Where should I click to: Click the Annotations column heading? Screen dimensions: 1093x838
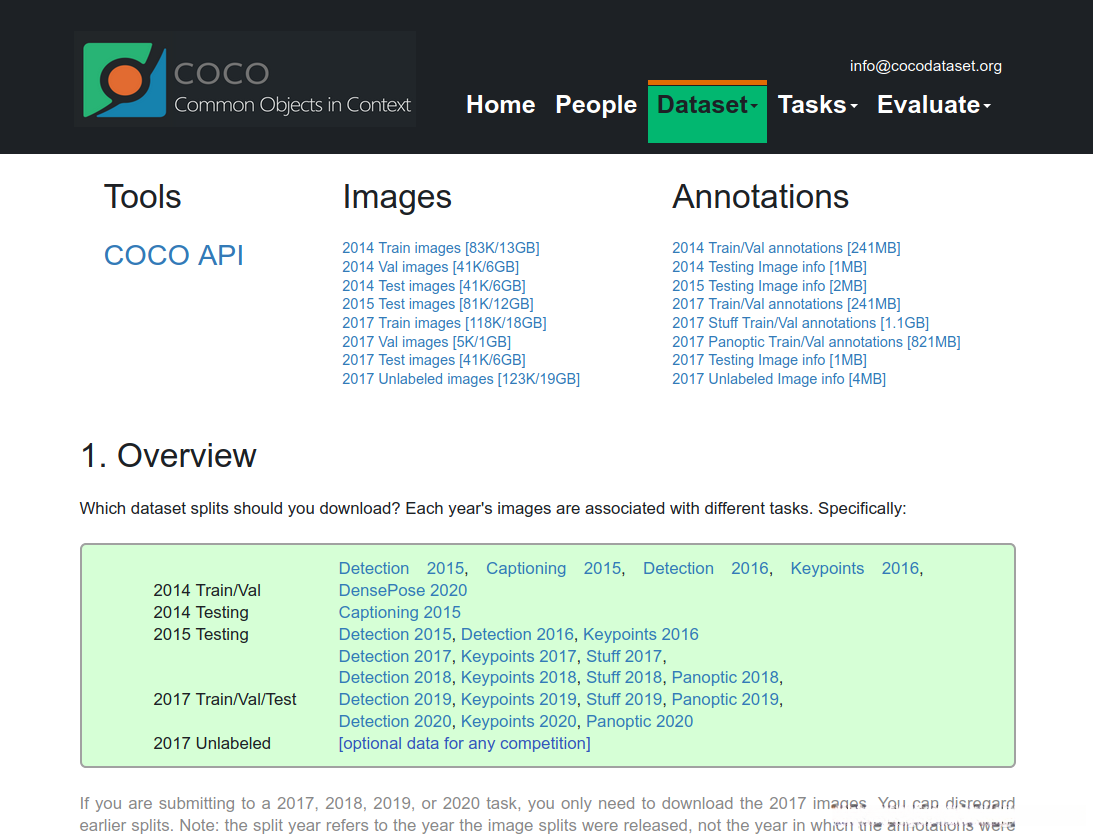click(x=760, y=197)
